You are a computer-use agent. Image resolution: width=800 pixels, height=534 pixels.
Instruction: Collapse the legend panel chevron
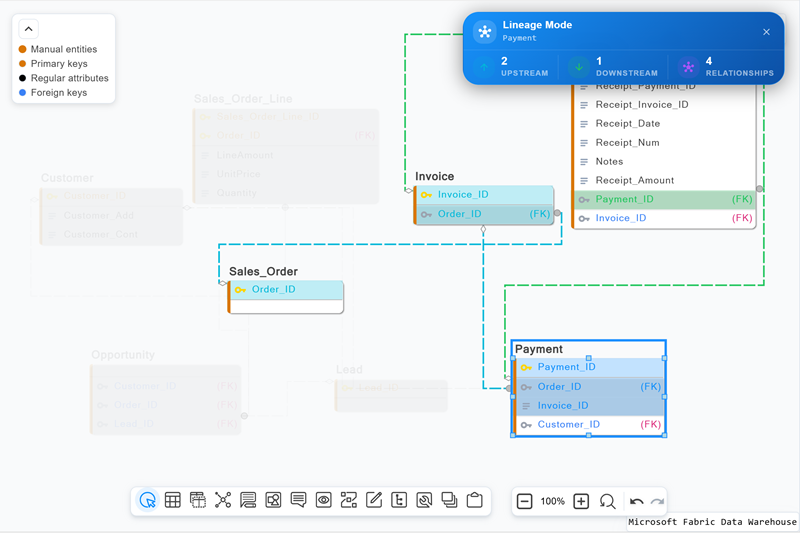click(x=29, y=29)
